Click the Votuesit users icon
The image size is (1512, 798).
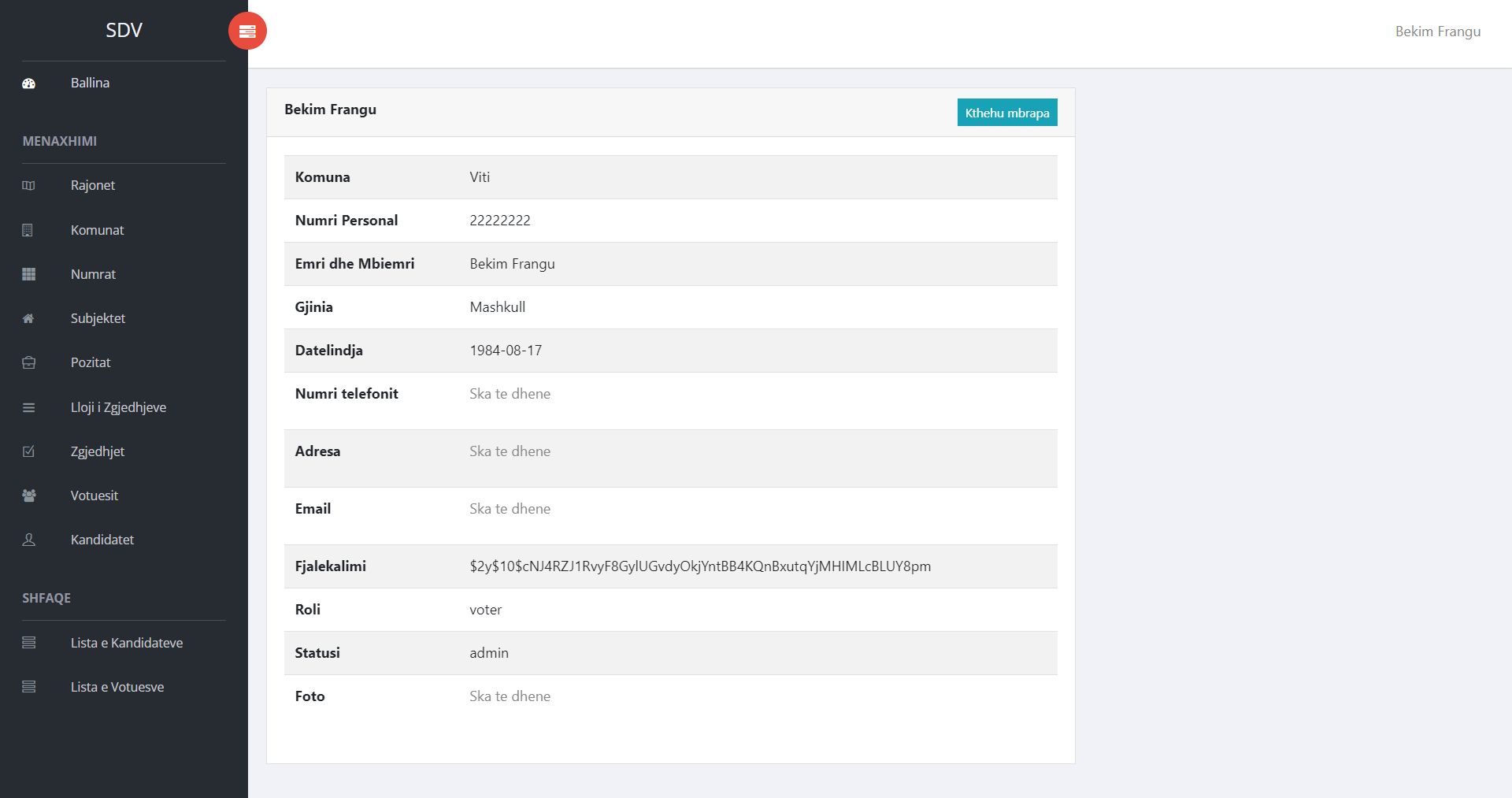click(28, 496)
